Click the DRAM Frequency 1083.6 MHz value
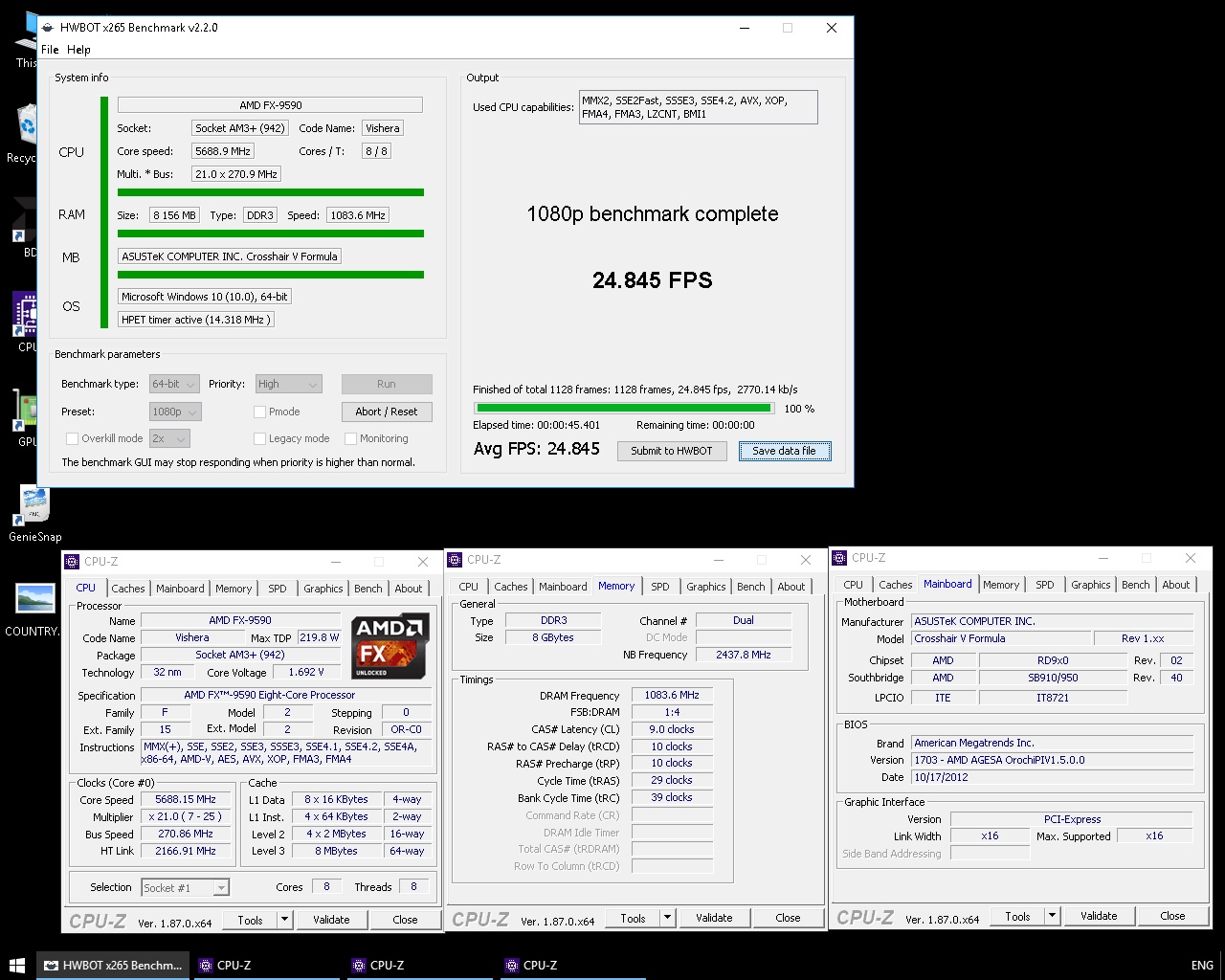Screen dimensions: 1225x980 pos(672,696)
